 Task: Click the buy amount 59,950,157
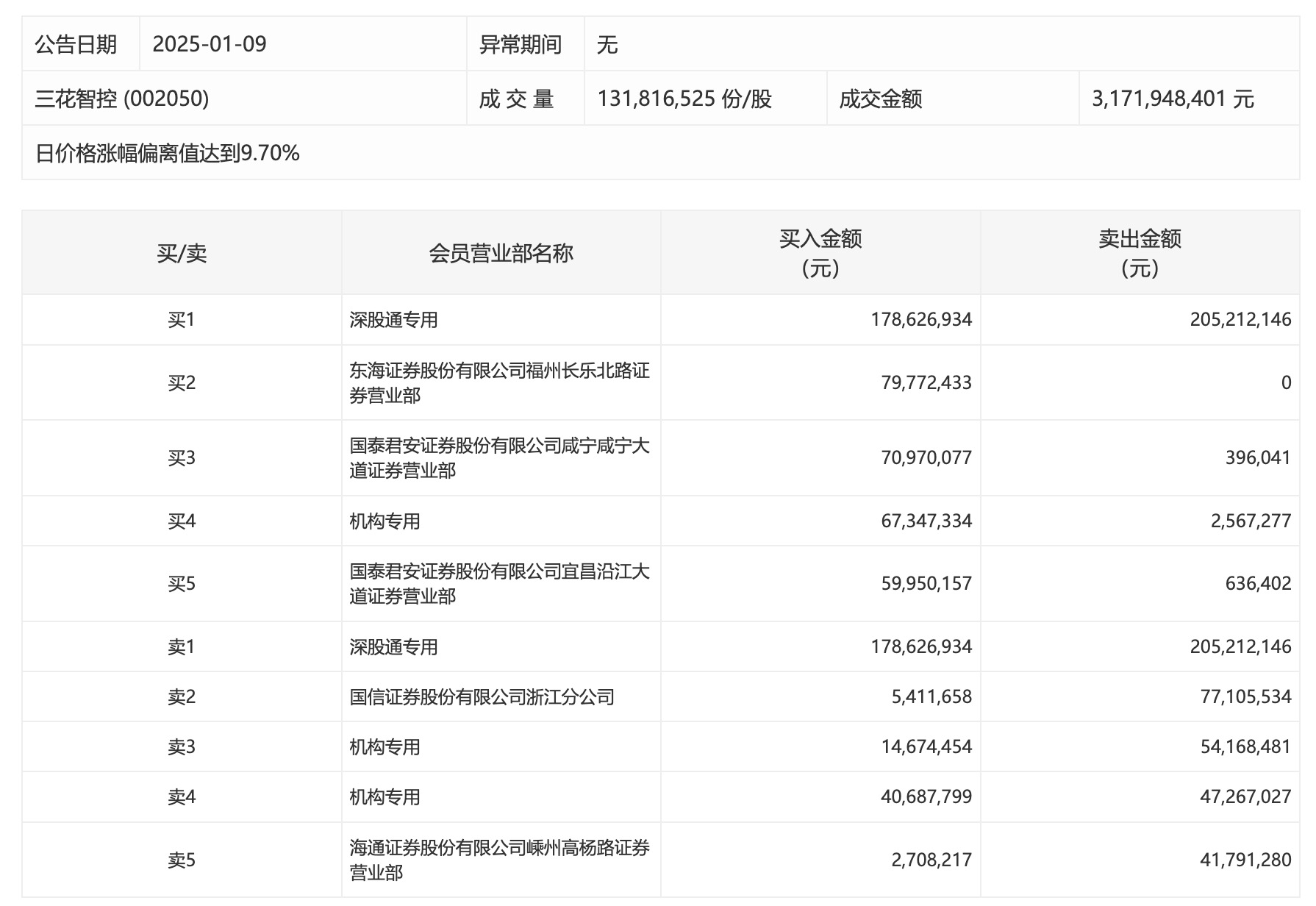pyautogui.click(x=926, y=584)
